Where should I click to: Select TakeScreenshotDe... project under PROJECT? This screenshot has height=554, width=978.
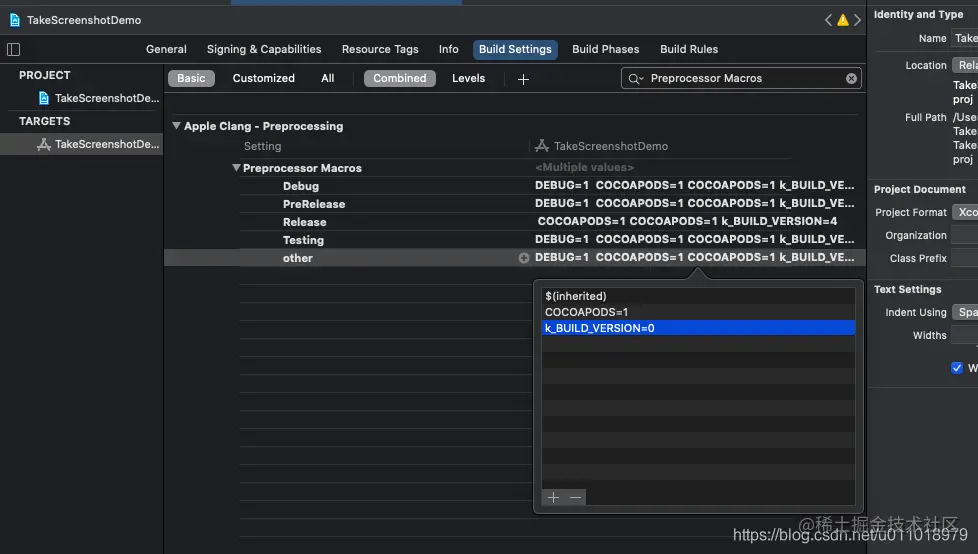pyautogui.click(x=99, y=98)
